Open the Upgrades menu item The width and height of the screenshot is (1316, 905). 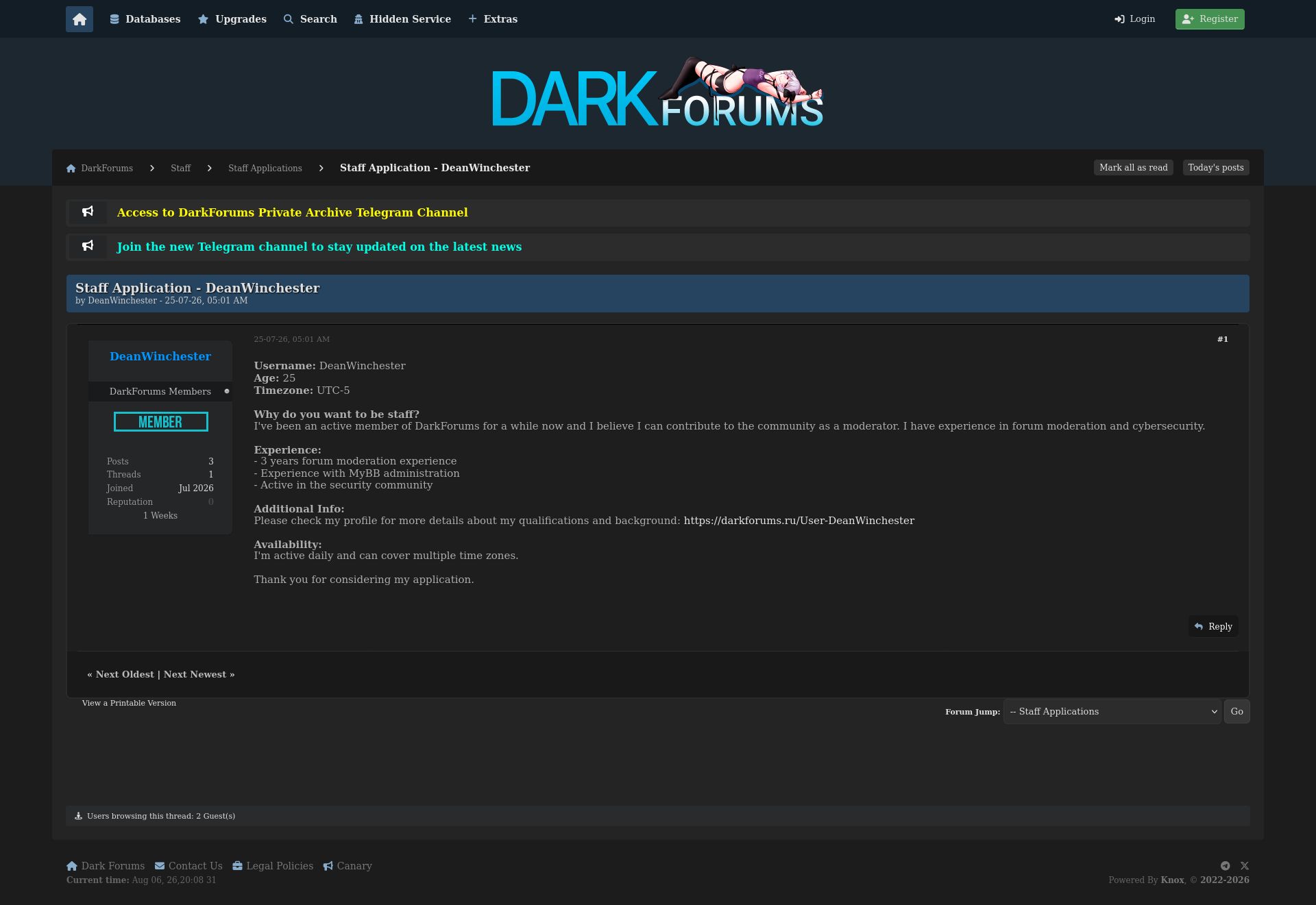(x=232, y=19)
